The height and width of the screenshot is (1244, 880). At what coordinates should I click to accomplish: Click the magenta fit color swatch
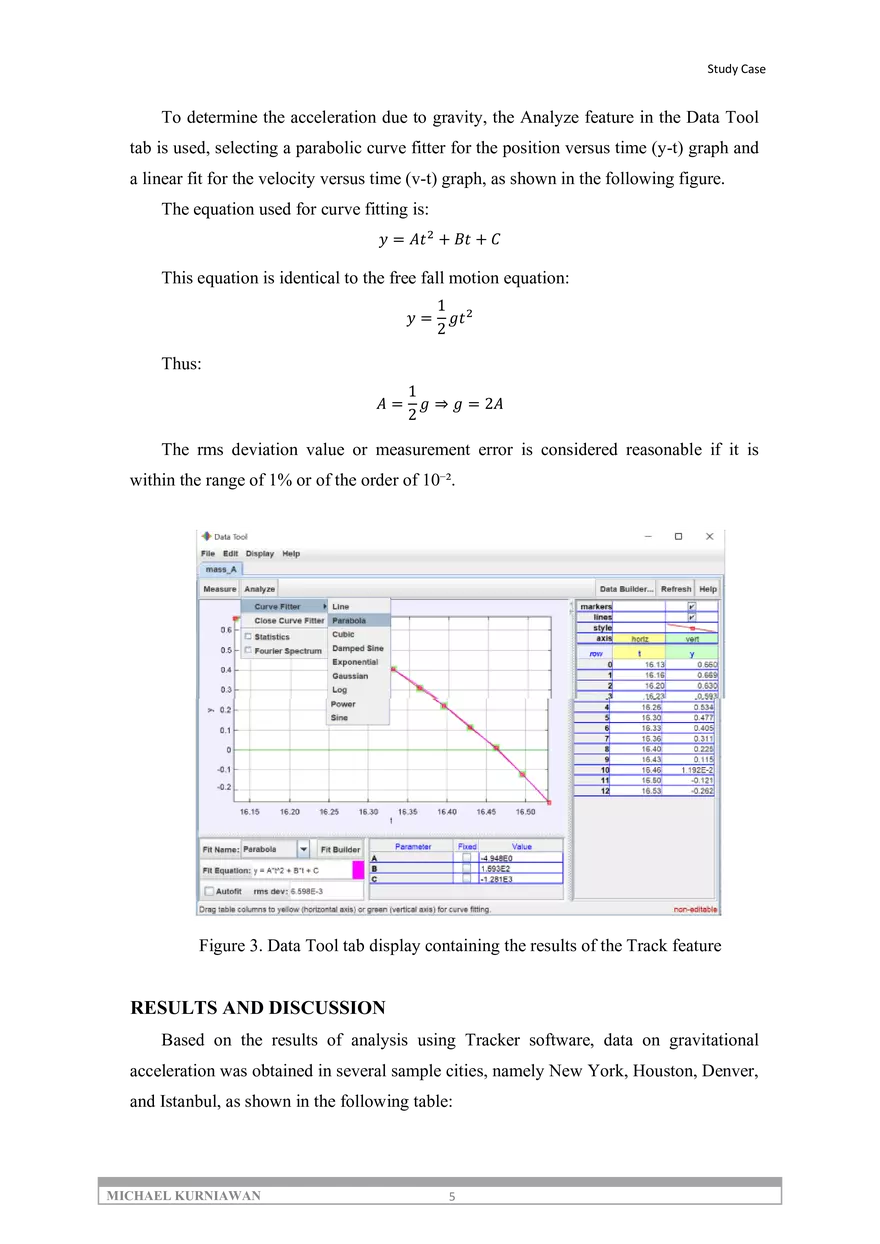[x=357, y=870]
